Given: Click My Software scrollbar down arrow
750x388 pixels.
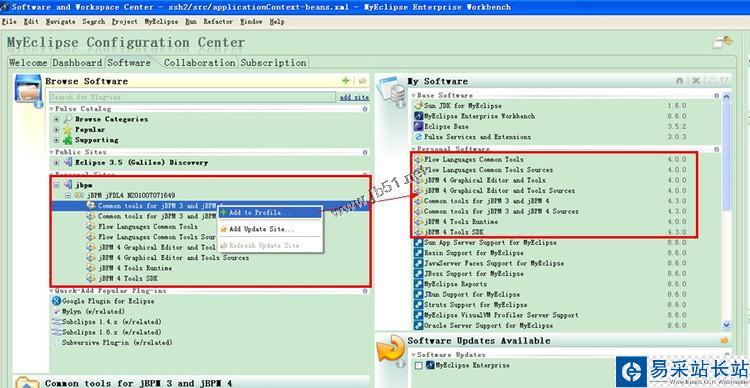Looking at the screenshot, I should click(x=727, y=325).
